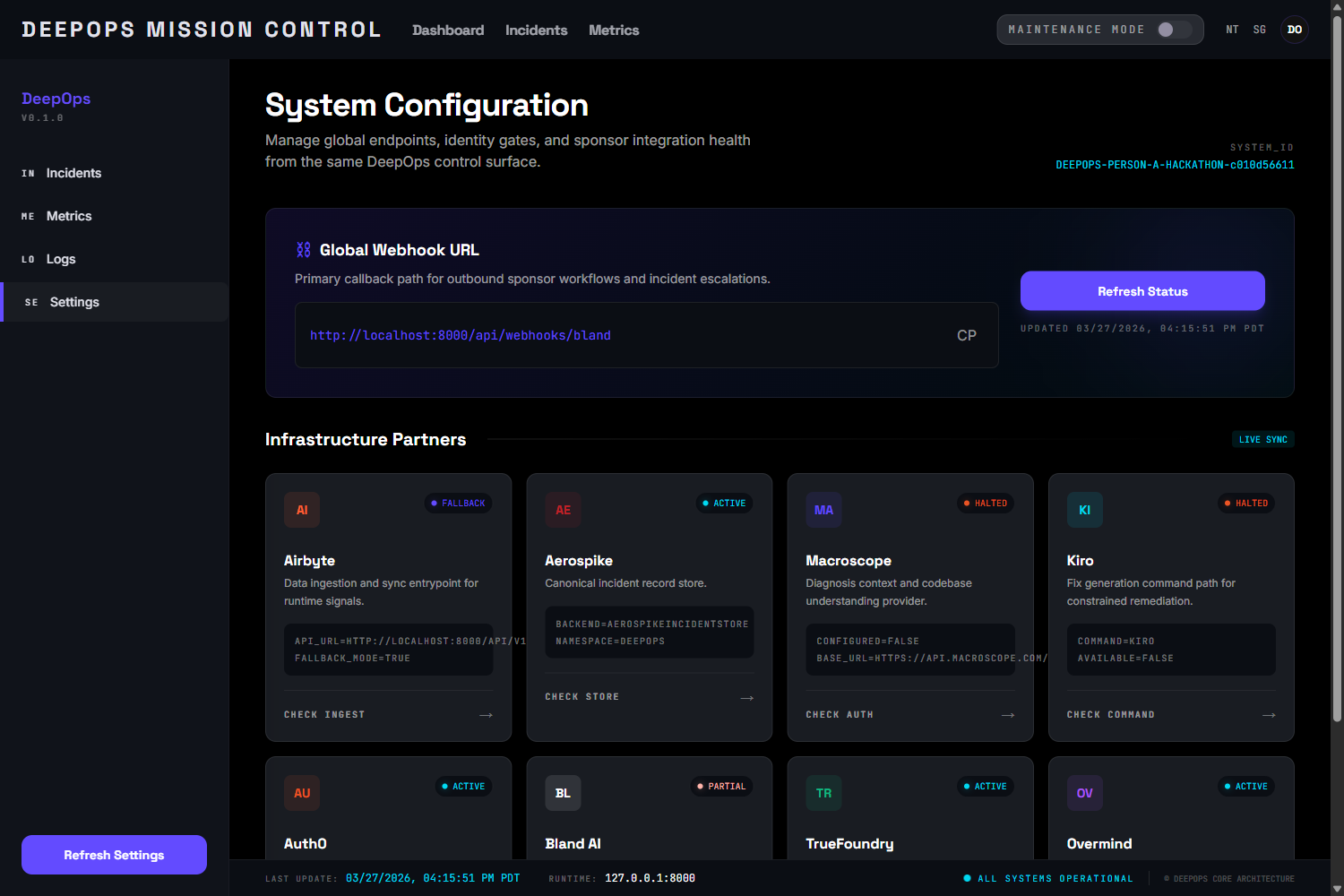Click the FALLBACK status badge on Airbyte
Viewport: 1344px width, 896px height.
point(458,504)
